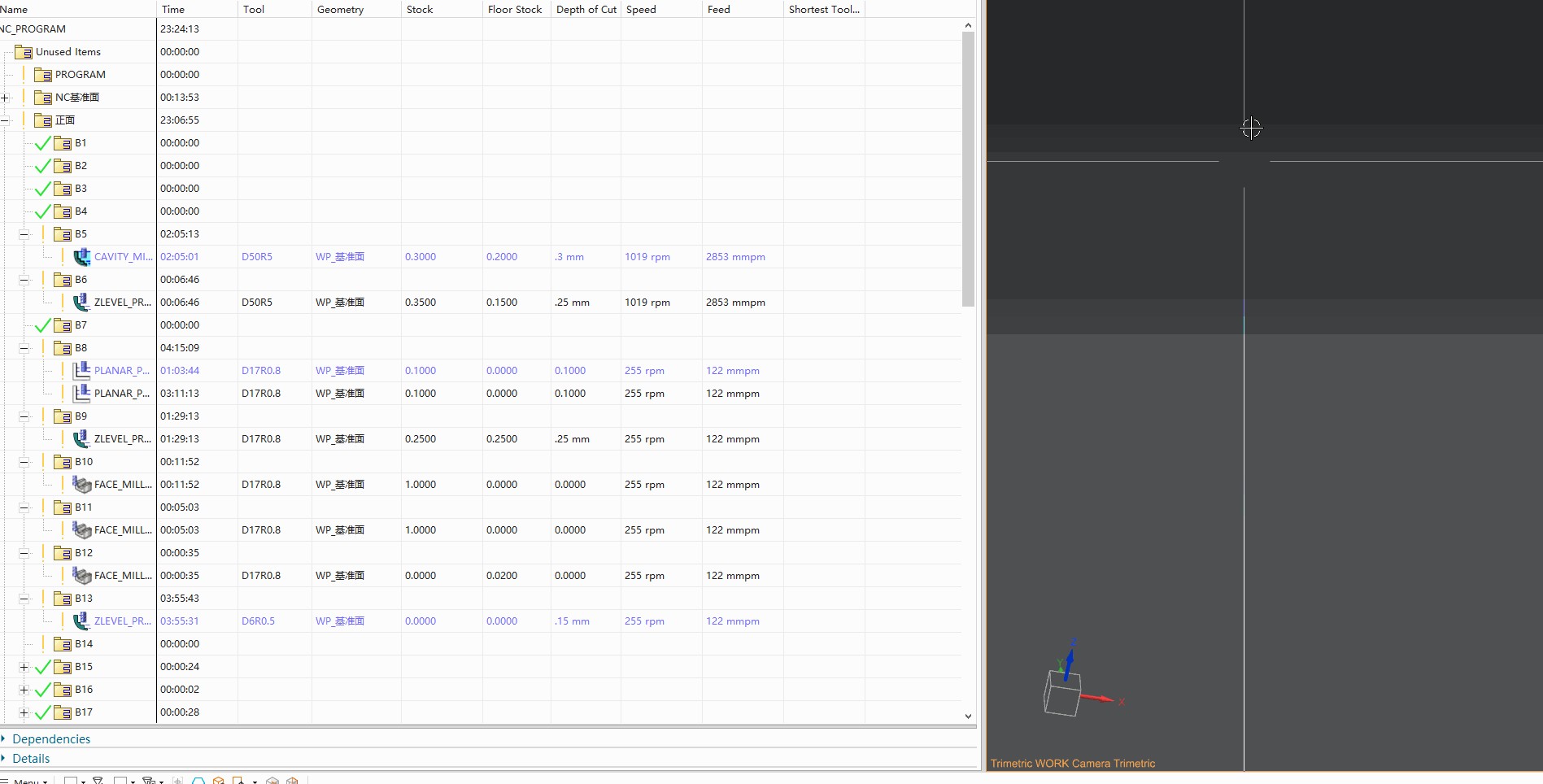Click the green check status of B15
The image size is (1543, 784).
42,668
